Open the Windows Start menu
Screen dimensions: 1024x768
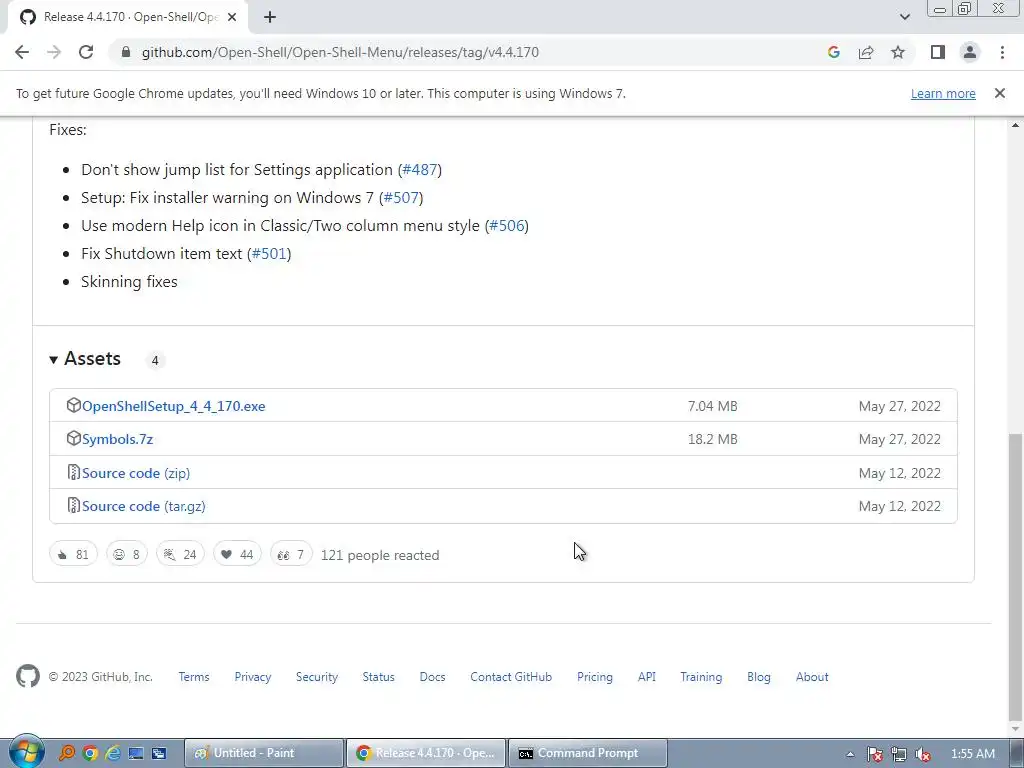pos(26,752)
